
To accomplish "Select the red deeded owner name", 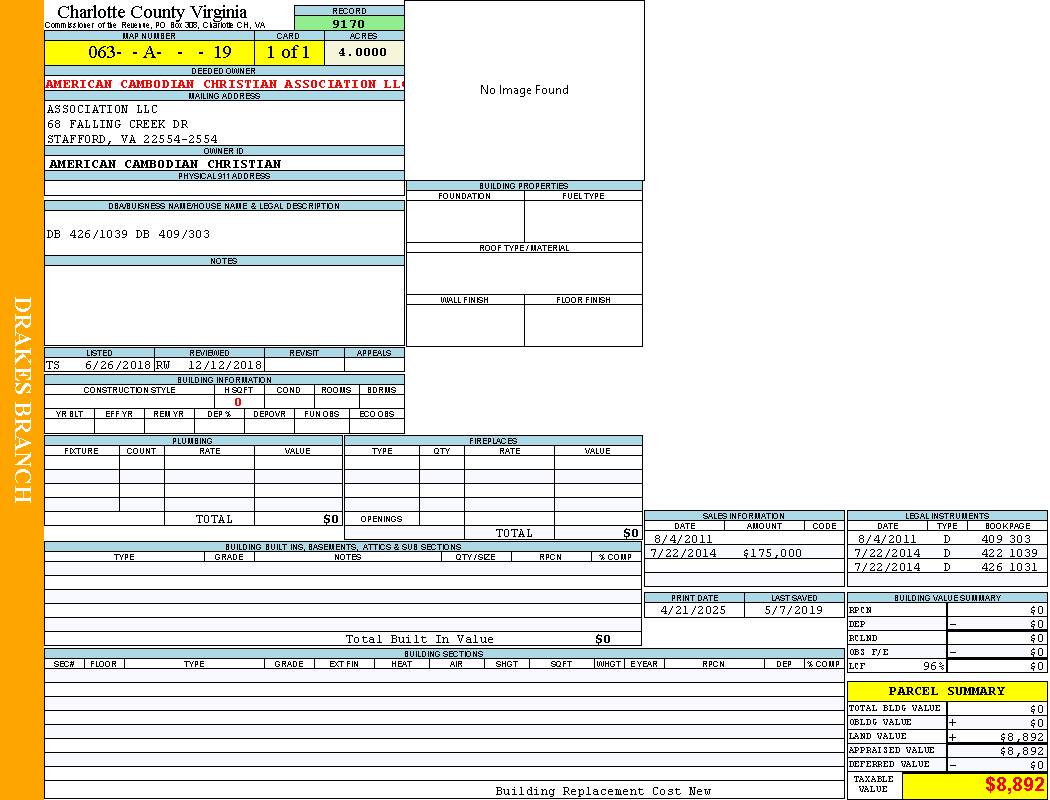I will click(224, 84).
